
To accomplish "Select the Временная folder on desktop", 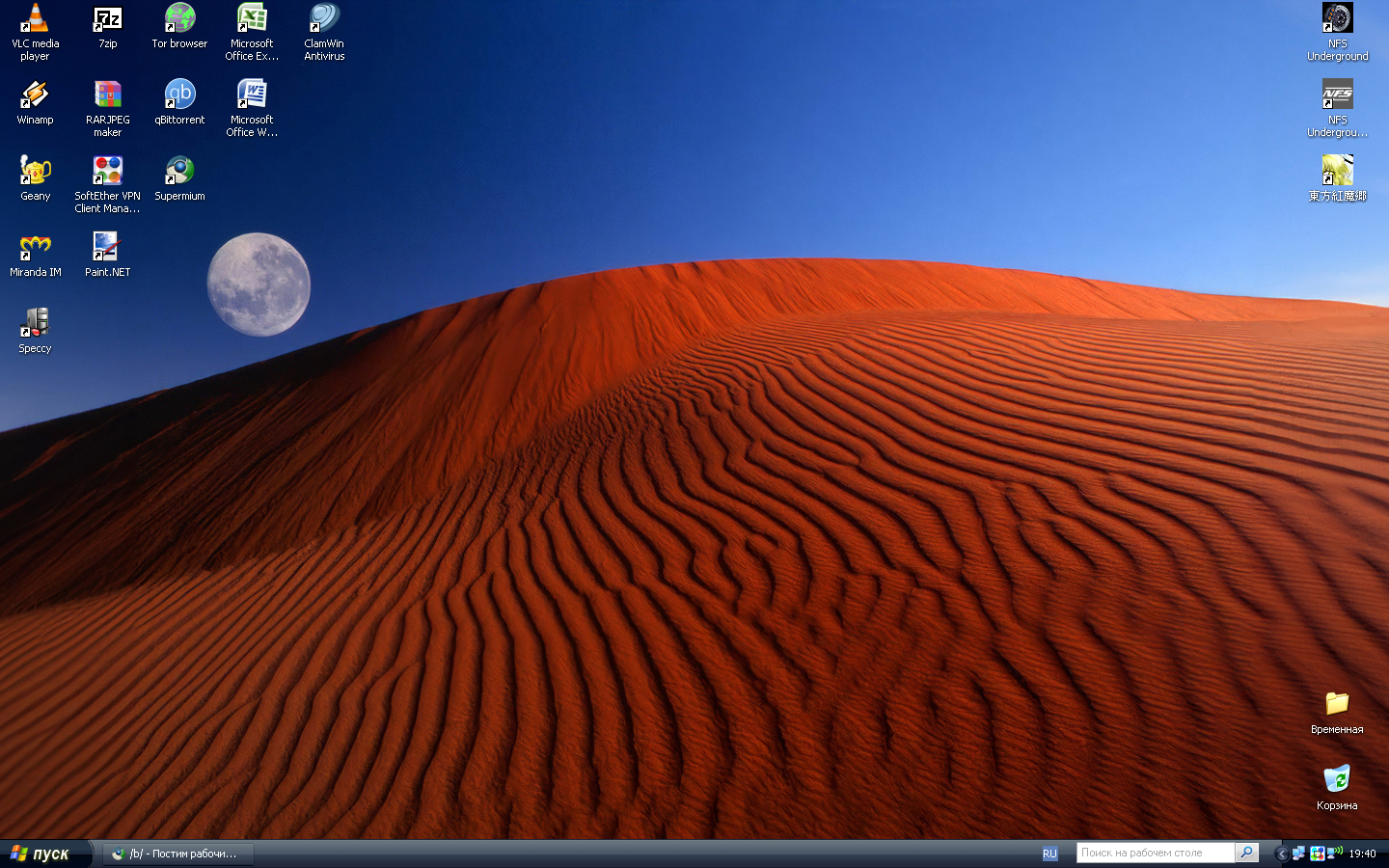I will (x=1337, y=712).
